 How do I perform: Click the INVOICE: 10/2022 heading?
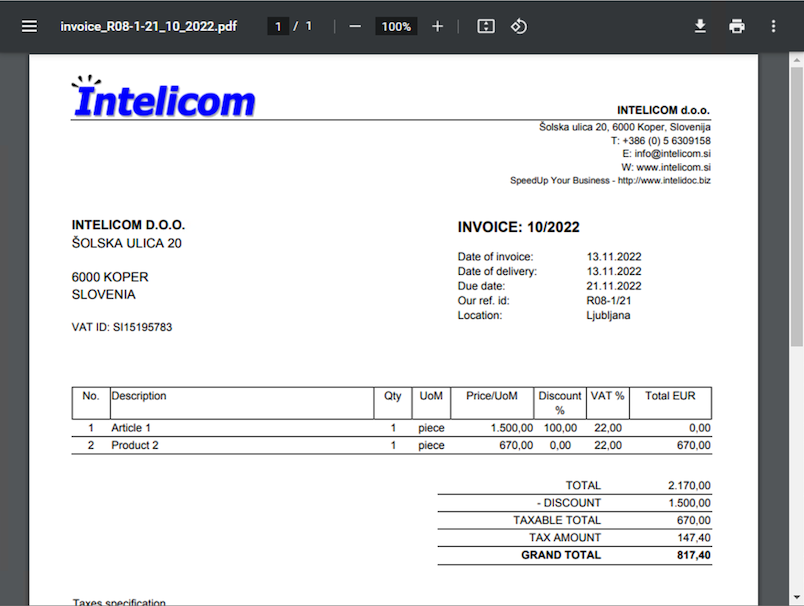[x=518, y=227]
